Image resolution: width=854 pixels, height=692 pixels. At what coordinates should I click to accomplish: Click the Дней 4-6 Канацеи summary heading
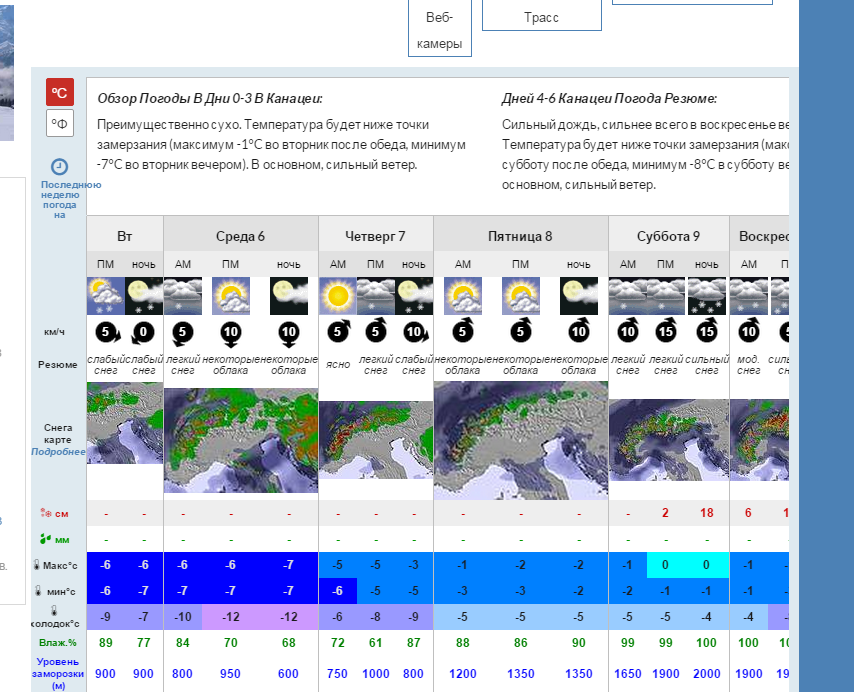coord(609,99)
